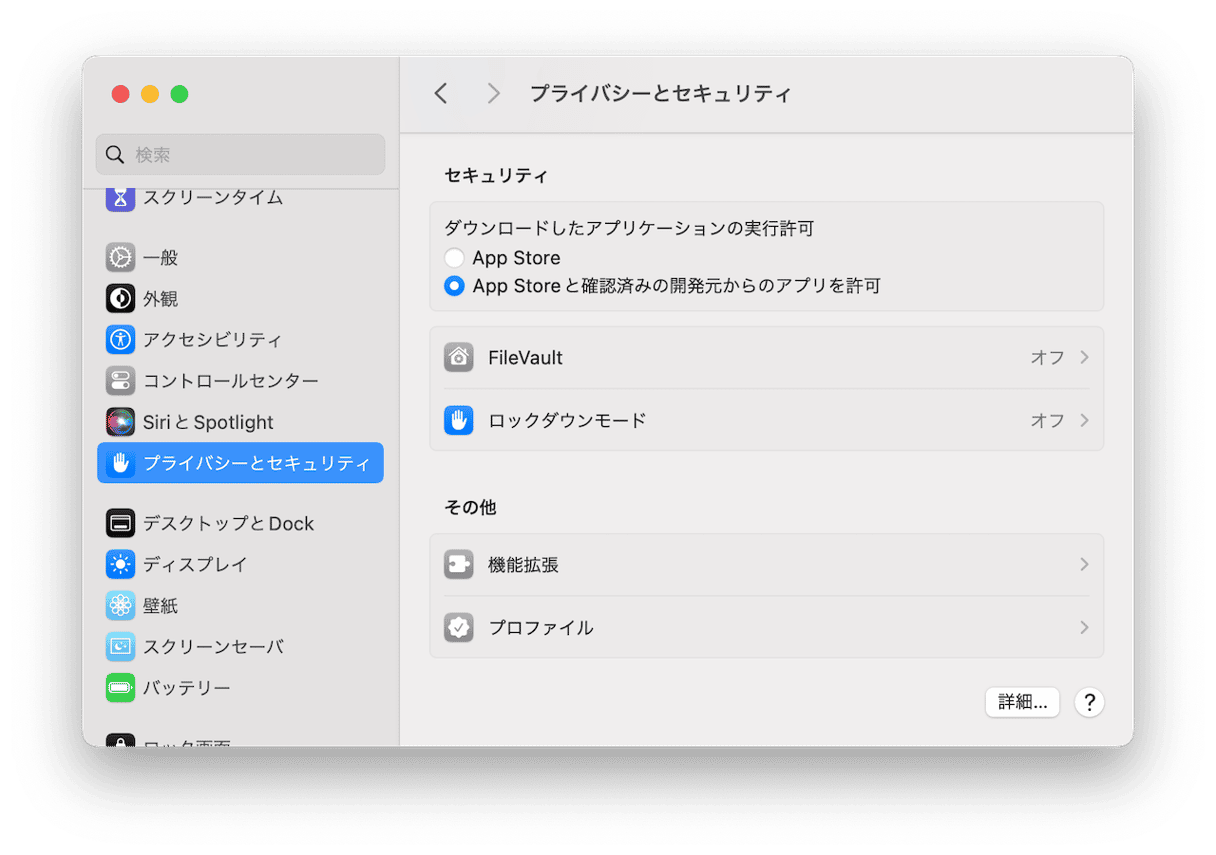Expand ロックダウンモード row chevron

(1084, 421)
